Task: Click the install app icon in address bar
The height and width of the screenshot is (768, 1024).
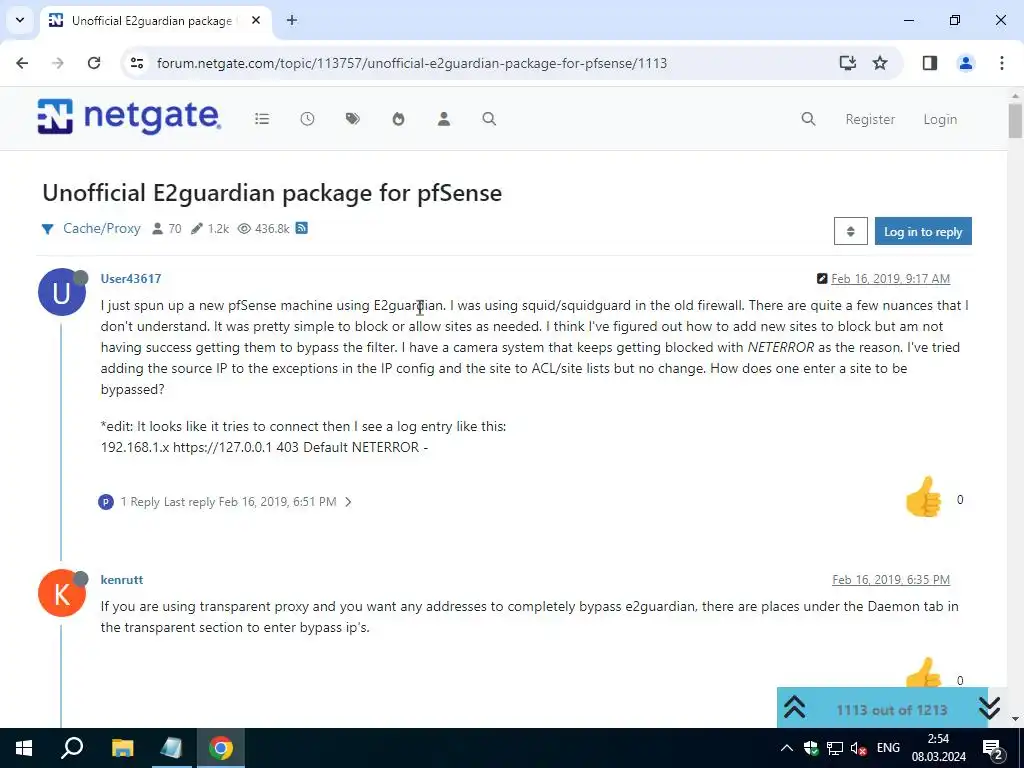Action: (848, 63)
